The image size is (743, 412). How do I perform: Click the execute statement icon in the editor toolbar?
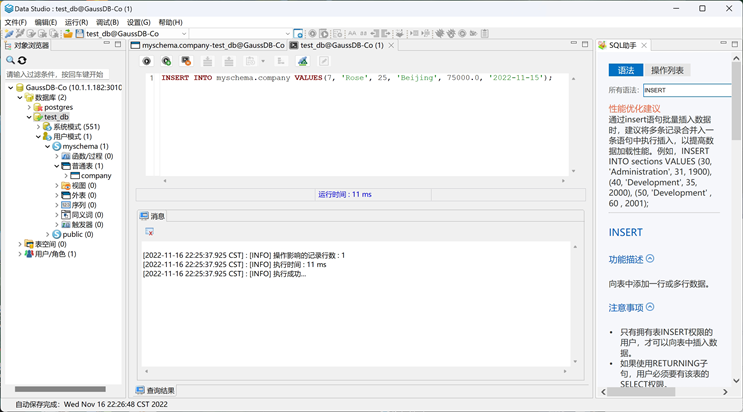tap(146, 61)
